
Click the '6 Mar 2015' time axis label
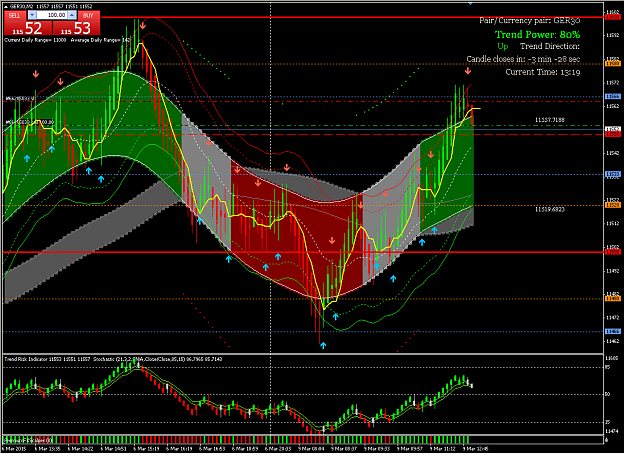click(14, 449)
